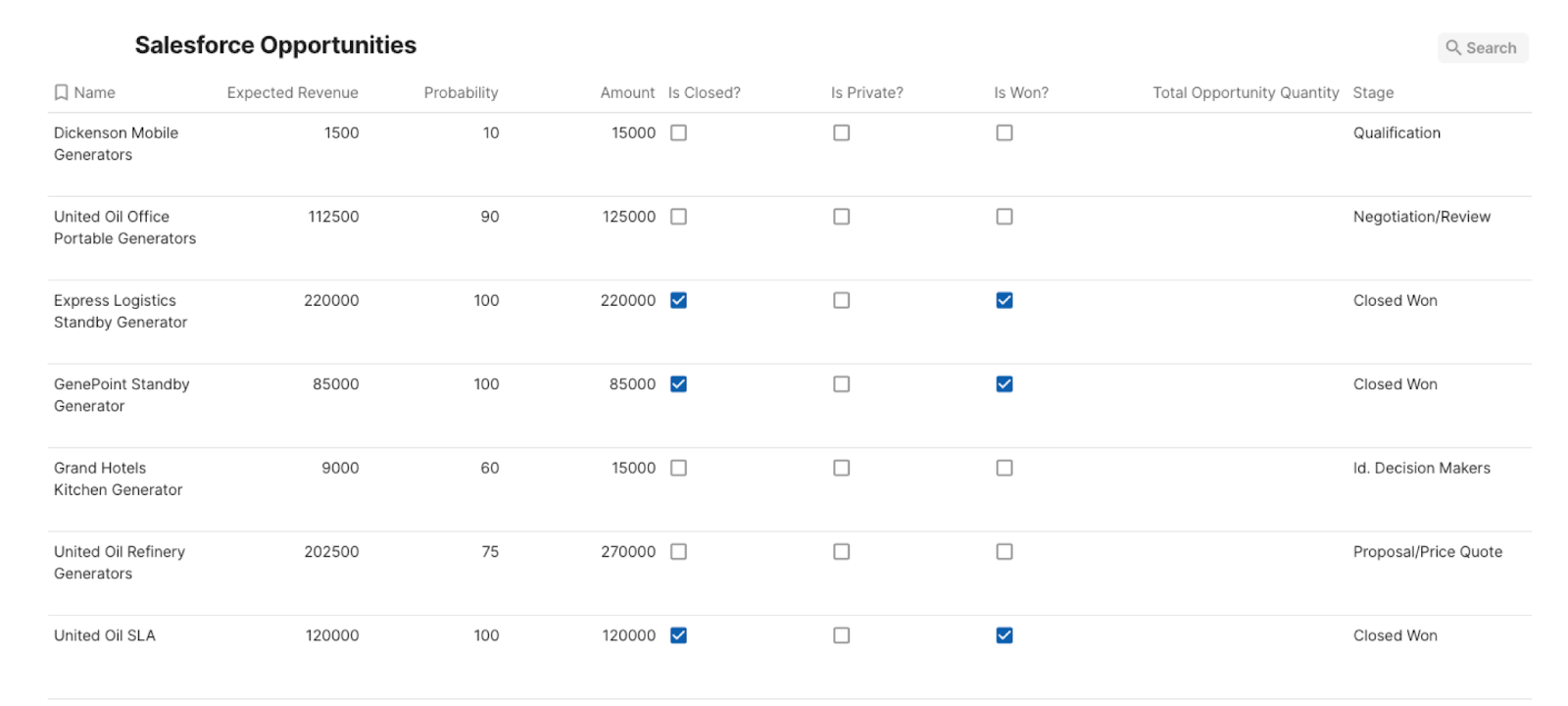Toggle Is Won for Dickenson Mobile Generators
1568x706 pixels.
pos(1004,132)
